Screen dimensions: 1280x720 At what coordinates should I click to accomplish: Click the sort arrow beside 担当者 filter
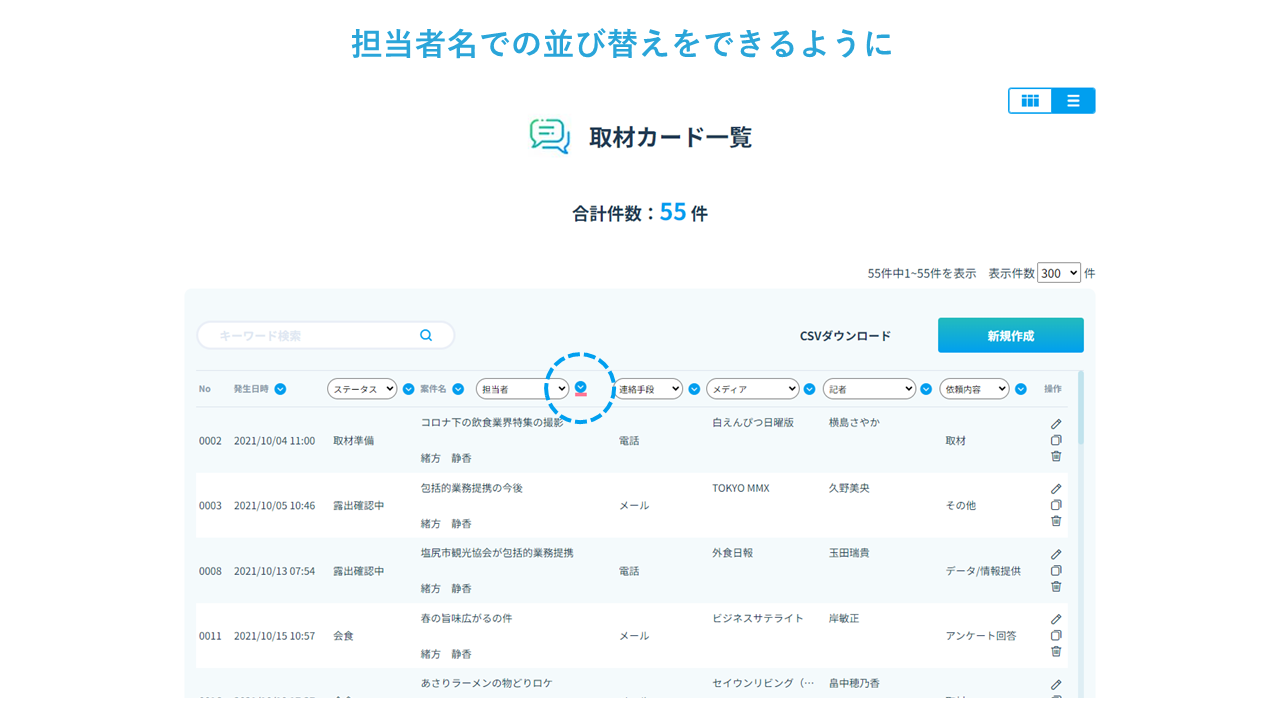(x=581, y=388)
